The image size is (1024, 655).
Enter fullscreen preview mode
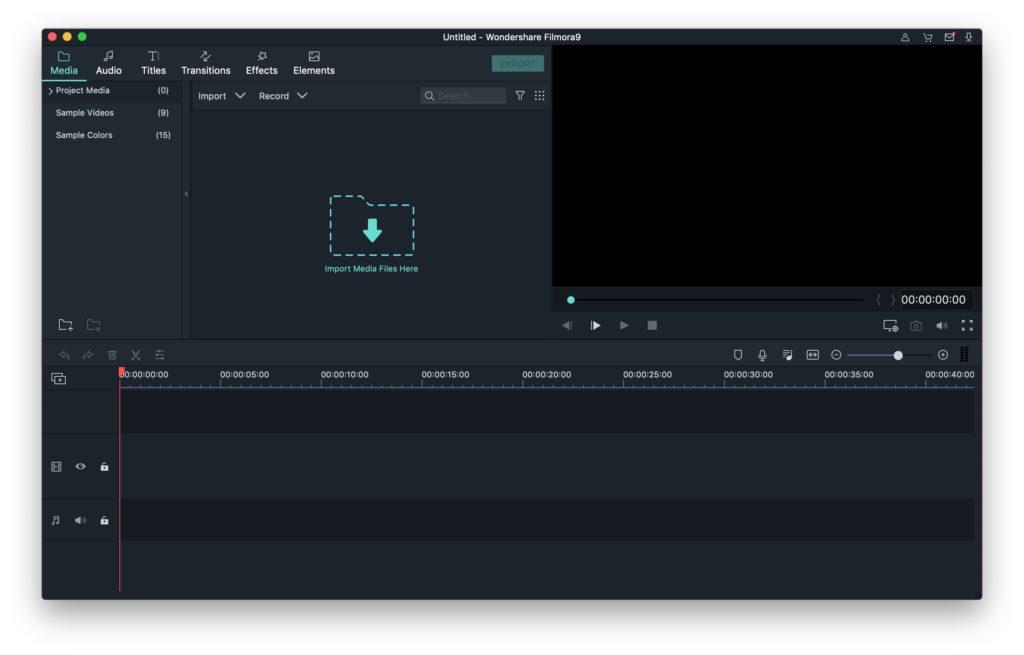967,326
